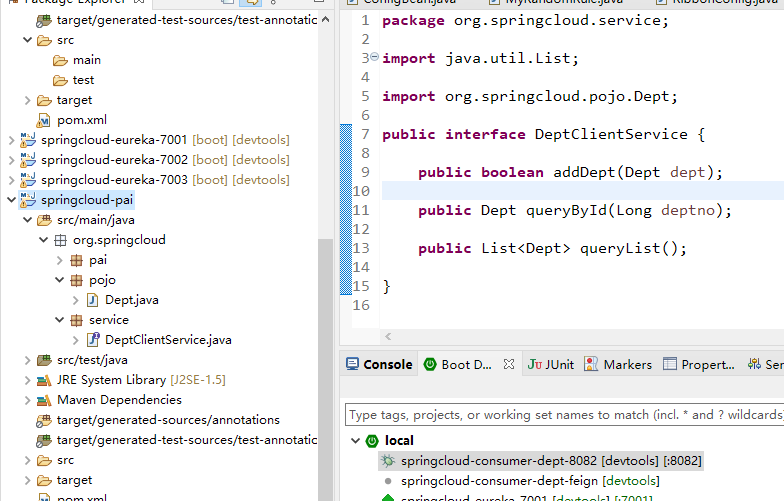
Task: Open DeptClientService.java from the tree
Action: 168,340
